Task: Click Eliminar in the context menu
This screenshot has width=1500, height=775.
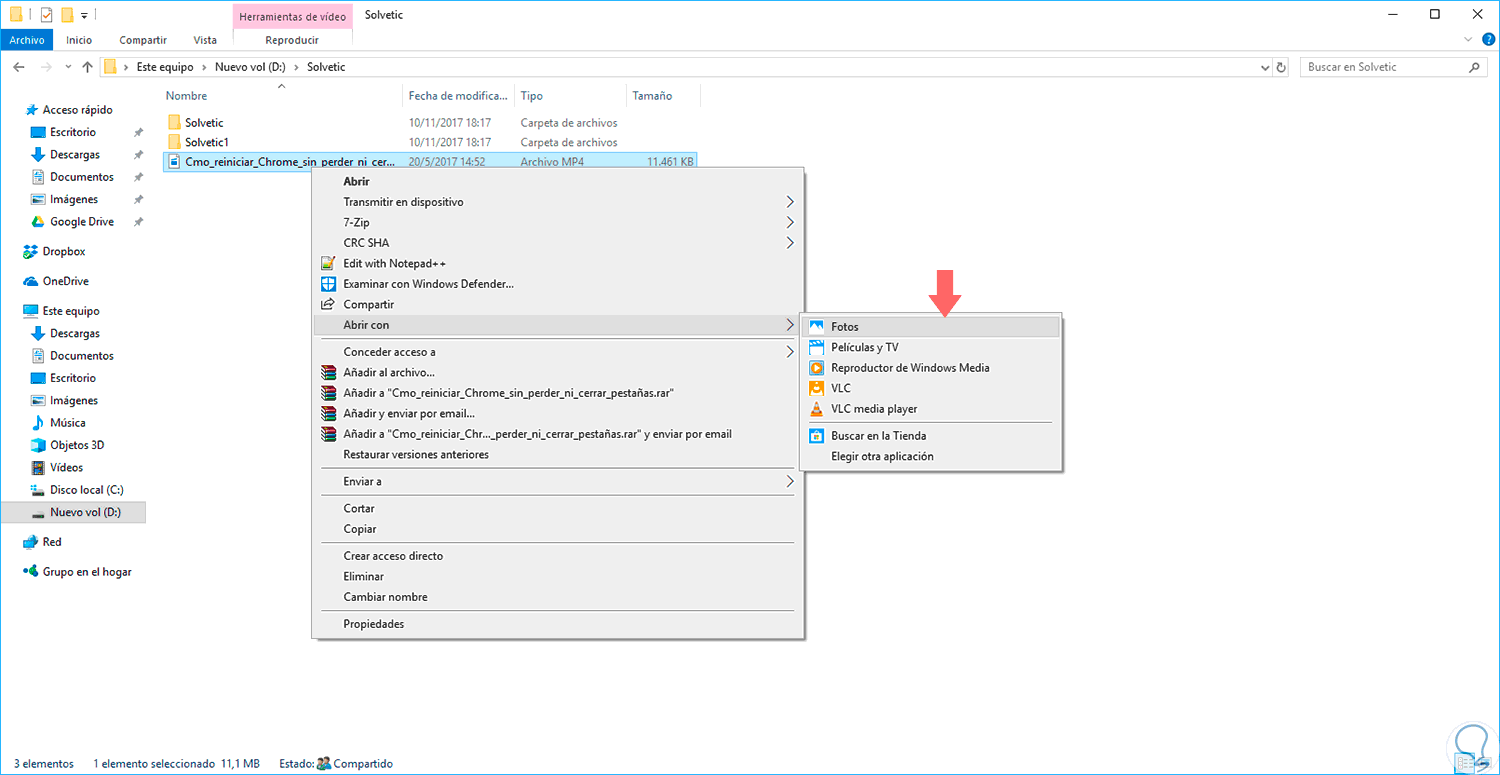Action: pyautogui.click(x=363, y=576)
